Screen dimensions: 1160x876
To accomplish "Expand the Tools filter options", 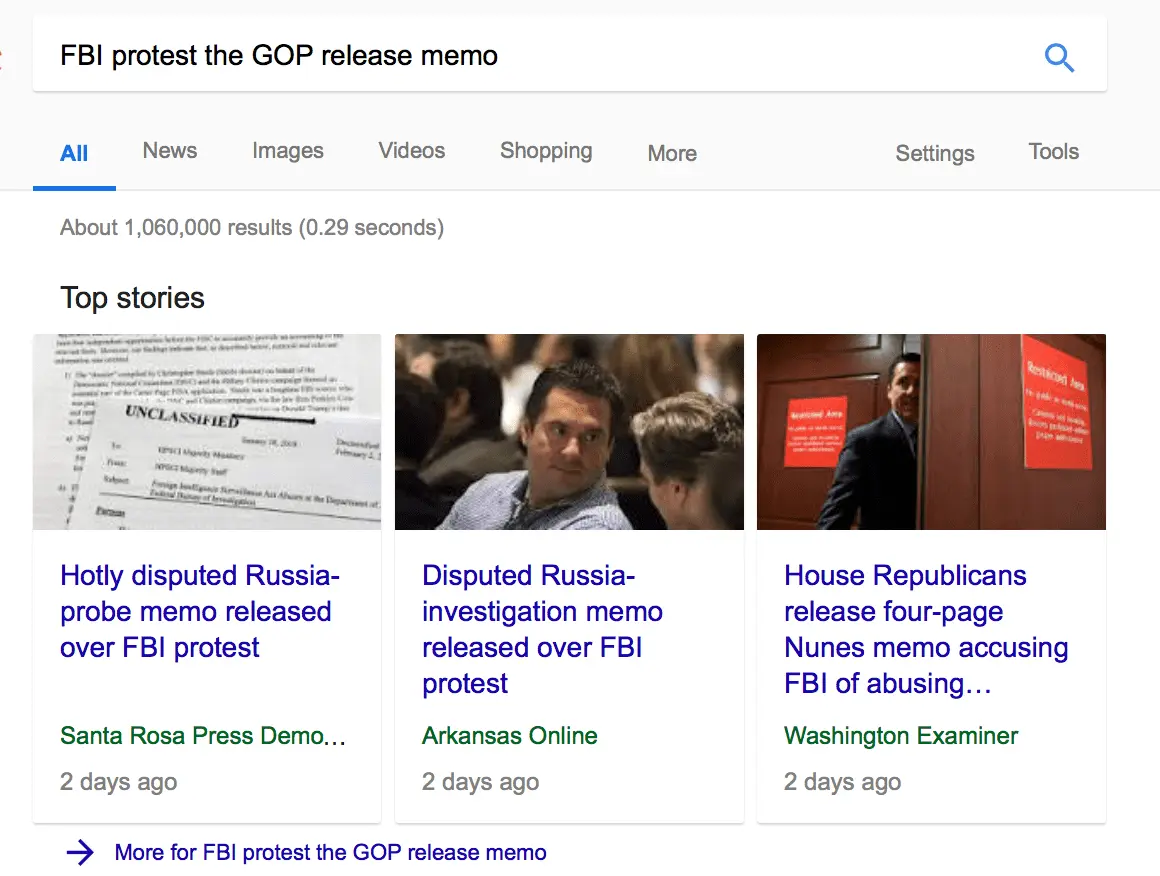I will pyautogui.click(x=1054, y=152).
